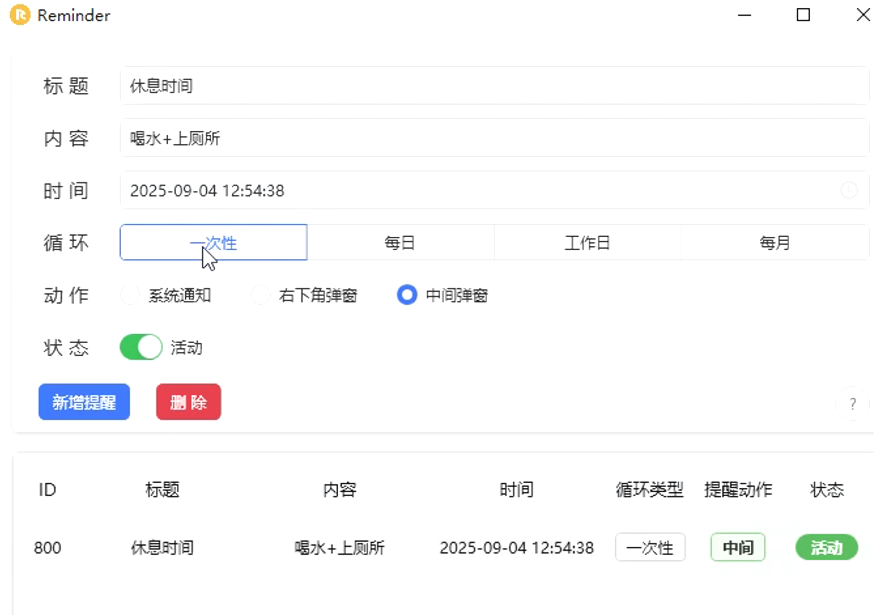Switch recurrence to 工作日

pos(589,242)
